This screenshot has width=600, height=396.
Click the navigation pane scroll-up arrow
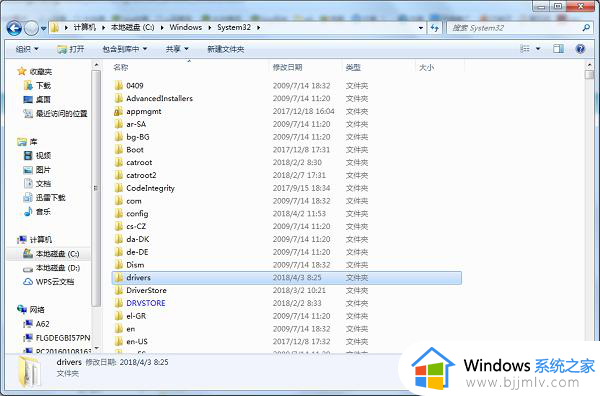(96, 65)
